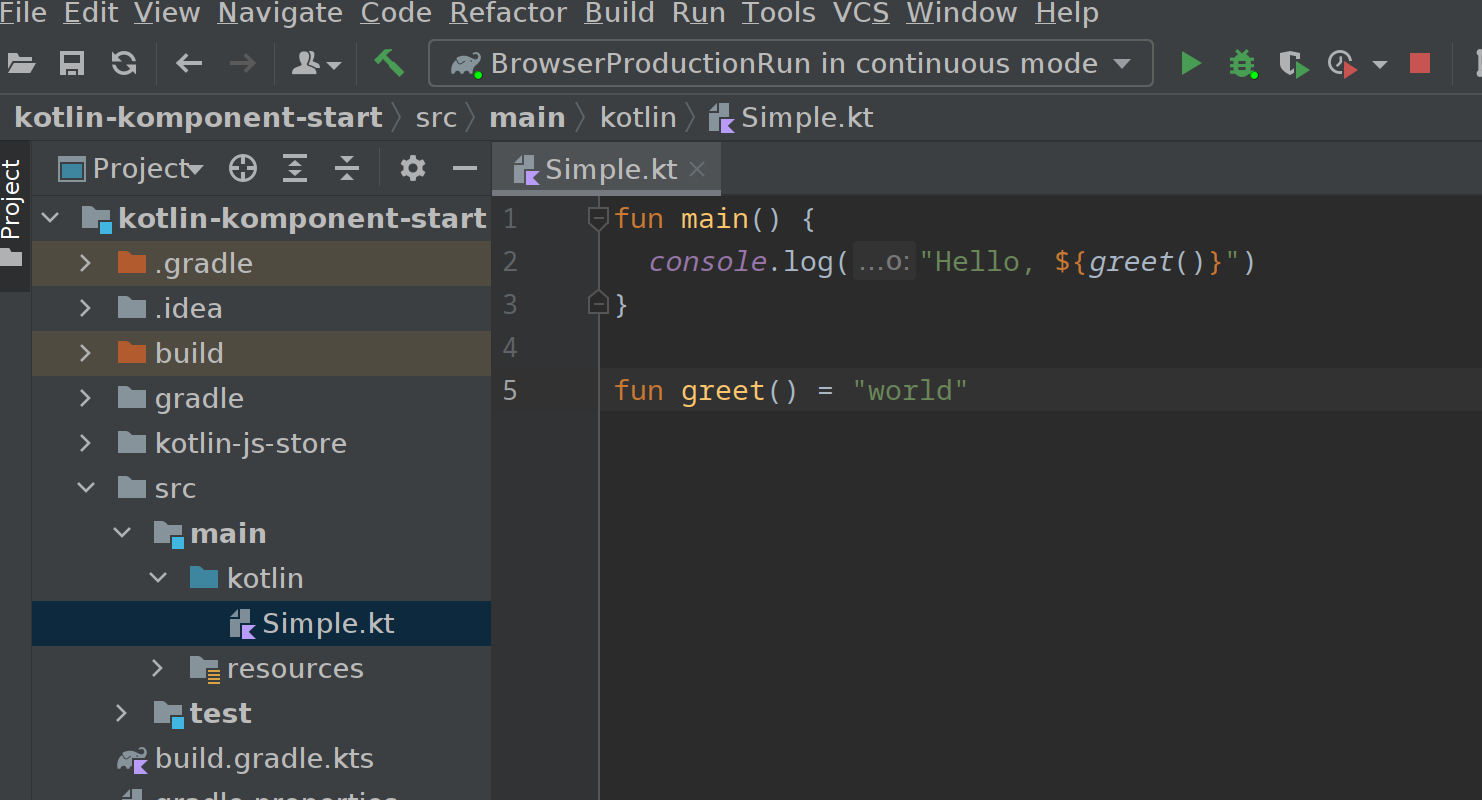Start debugging with the bug icon
The height and width of the screenshot is (800, 1482).
(x=1242, y=64)
